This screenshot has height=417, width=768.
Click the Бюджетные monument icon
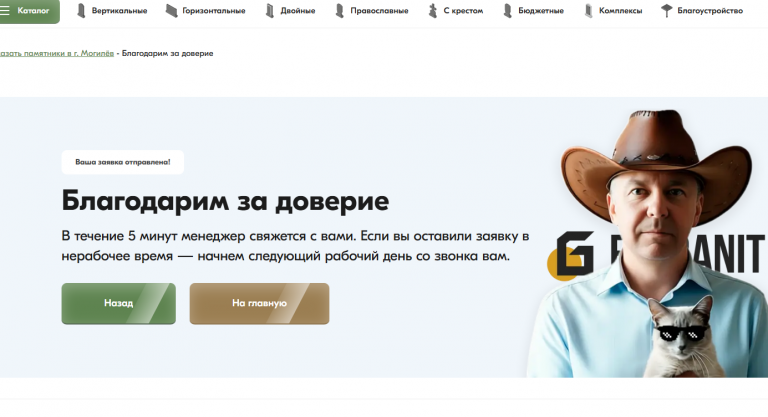point(507,10)
